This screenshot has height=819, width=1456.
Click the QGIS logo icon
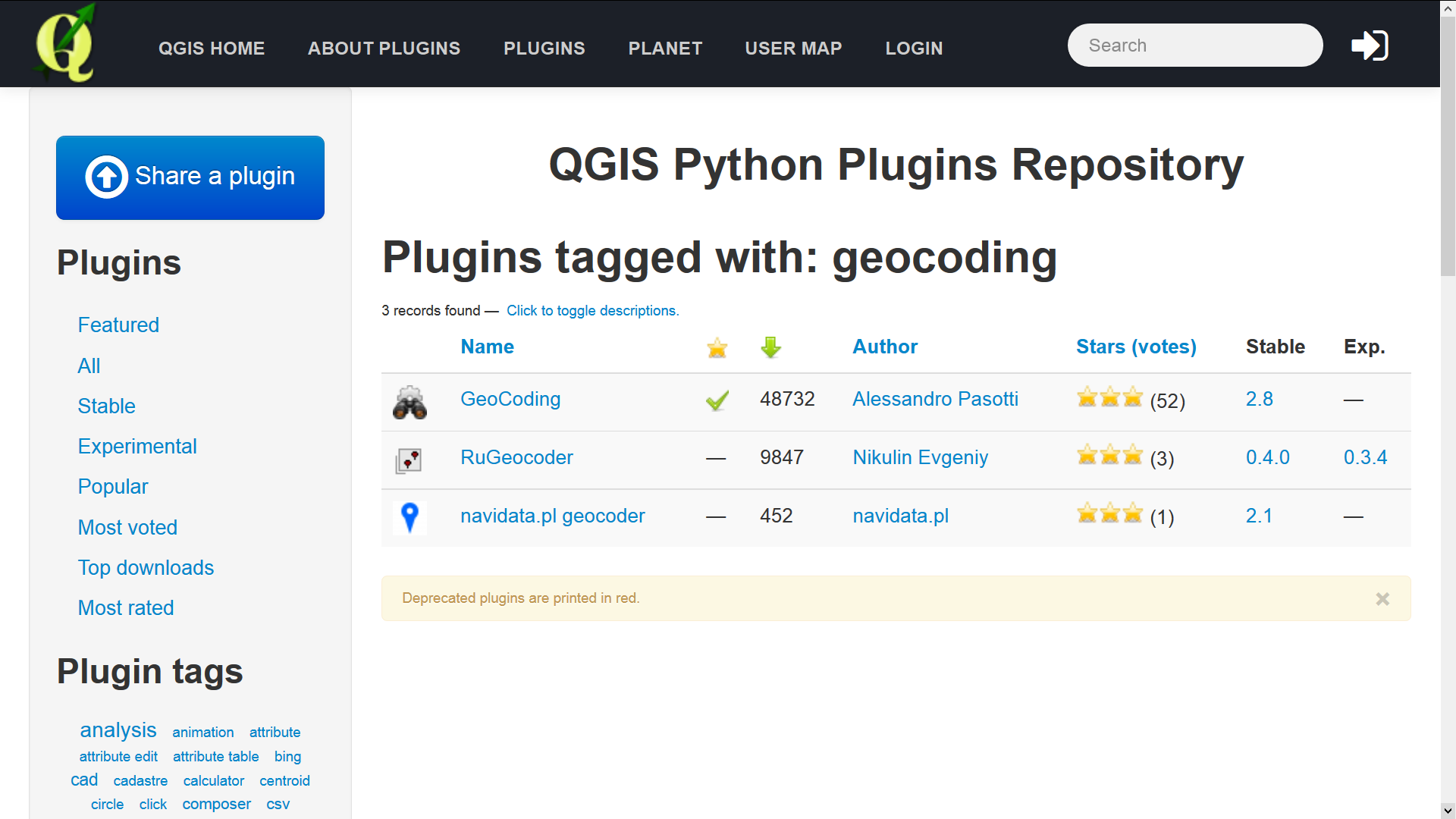[65, 42]
